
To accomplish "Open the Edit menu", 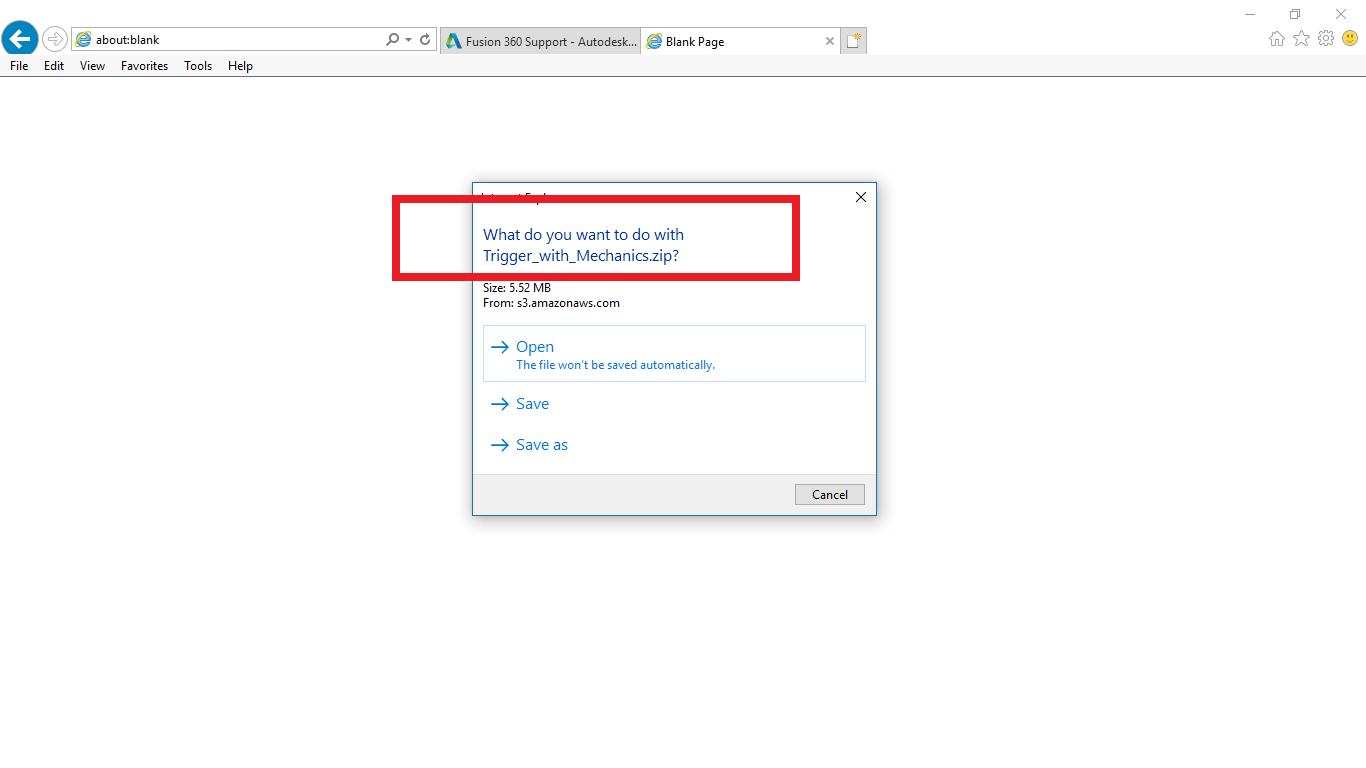I will (54, 66).
